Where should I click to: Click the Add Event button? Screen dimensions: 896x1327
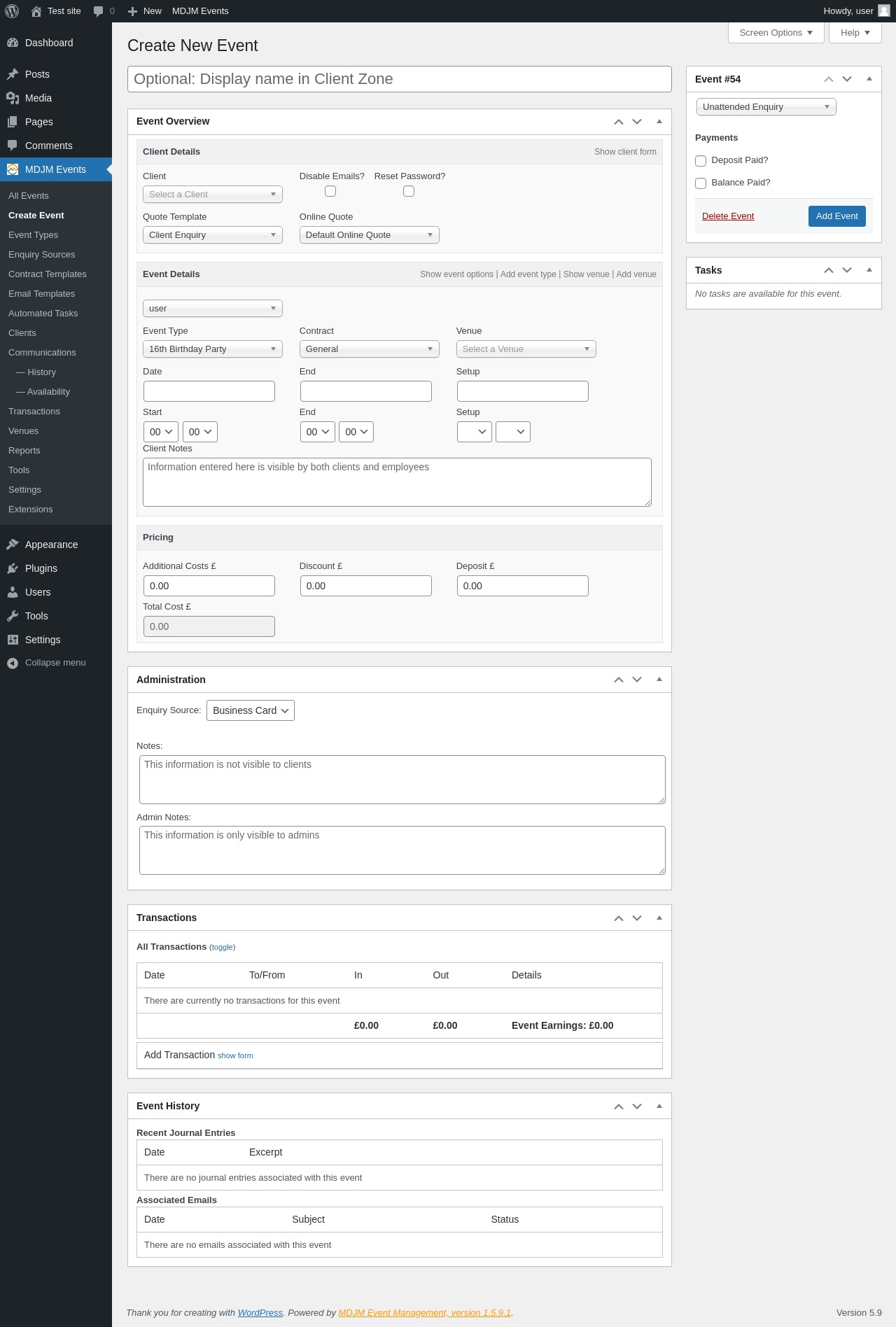click(836, 216)
